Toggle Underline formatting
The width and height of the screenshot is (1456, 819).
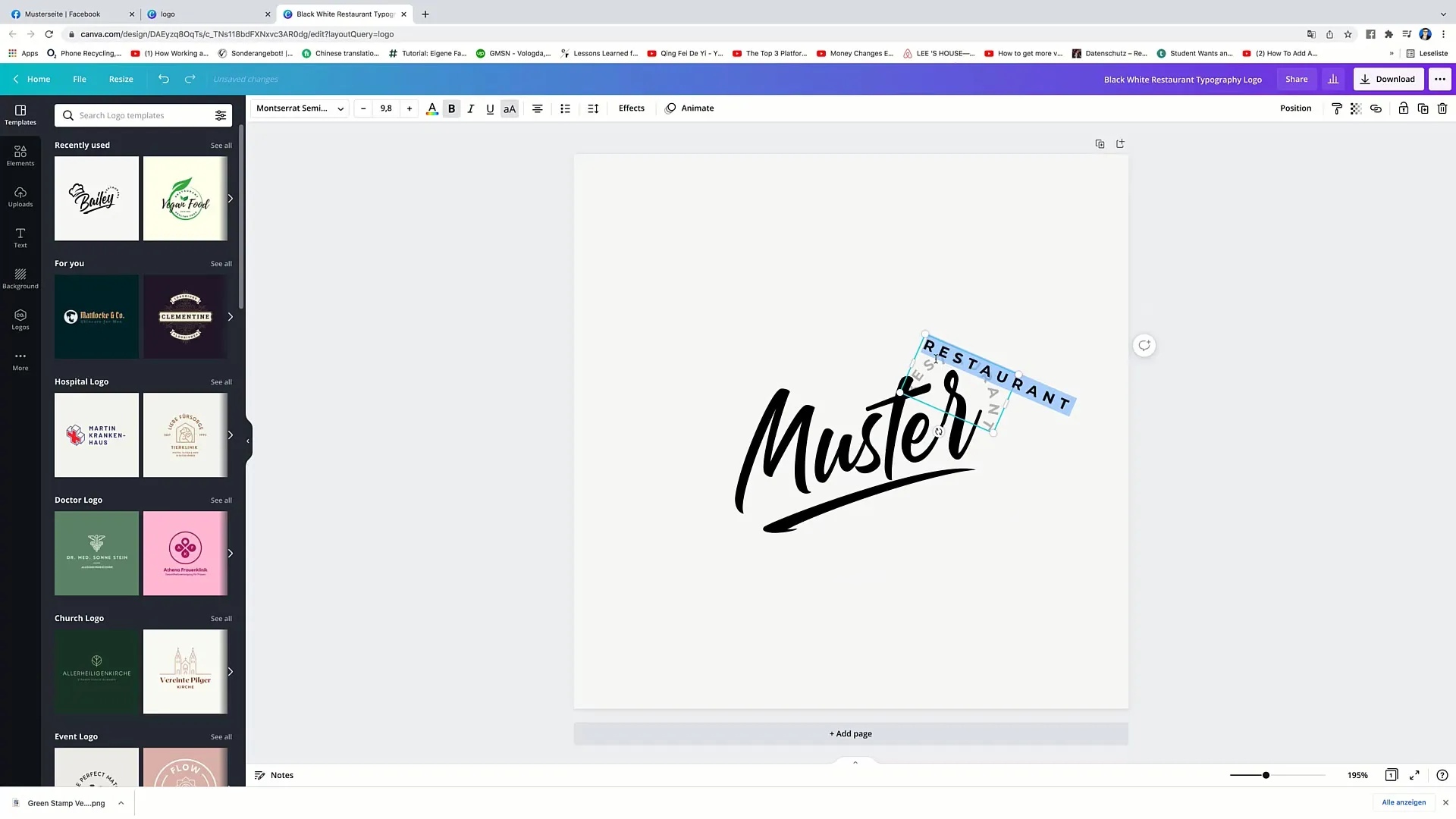(490, 108)
